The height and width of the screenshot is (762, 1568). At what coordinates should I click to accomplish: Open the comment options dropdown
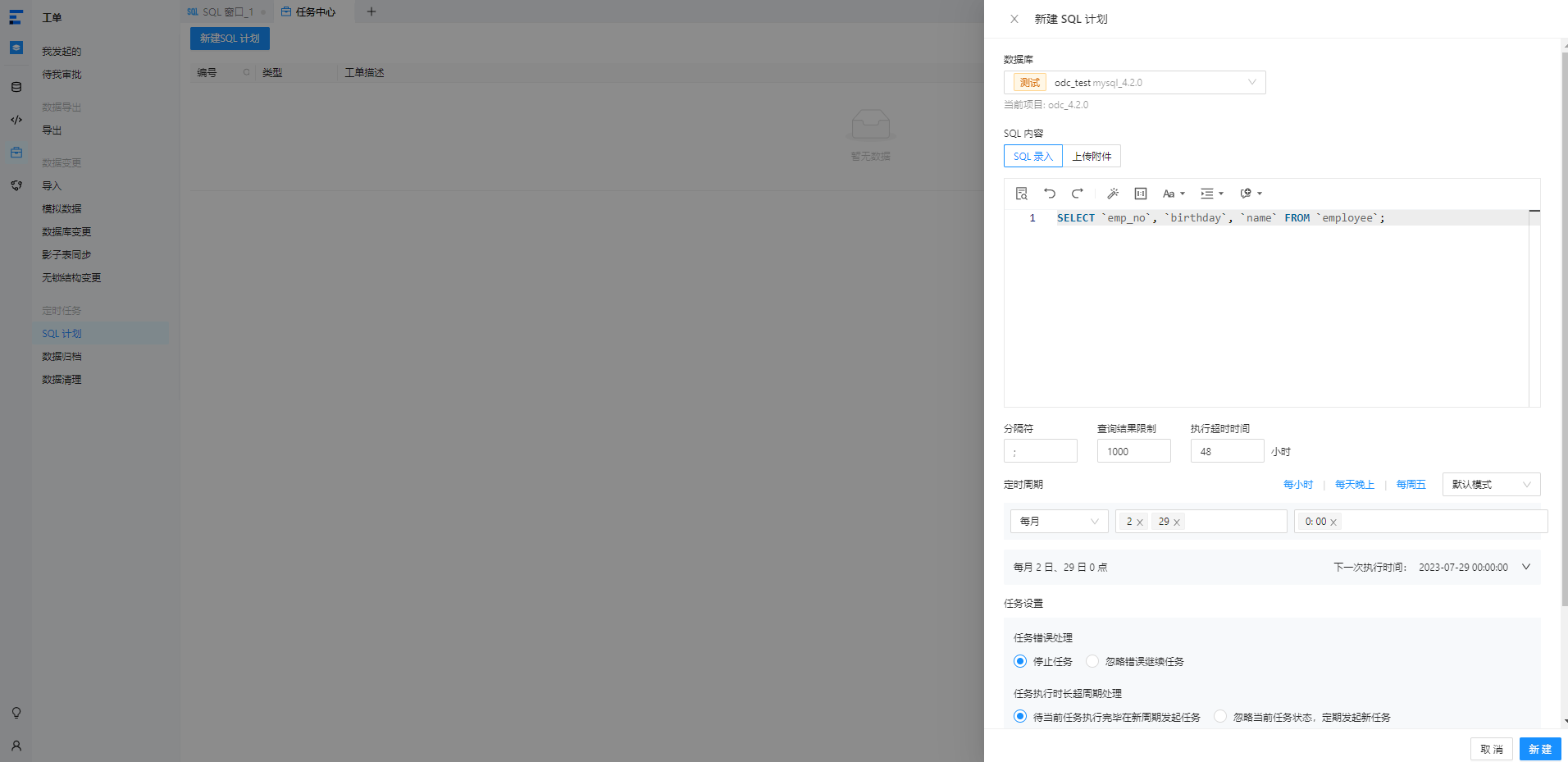point(1251,194)
